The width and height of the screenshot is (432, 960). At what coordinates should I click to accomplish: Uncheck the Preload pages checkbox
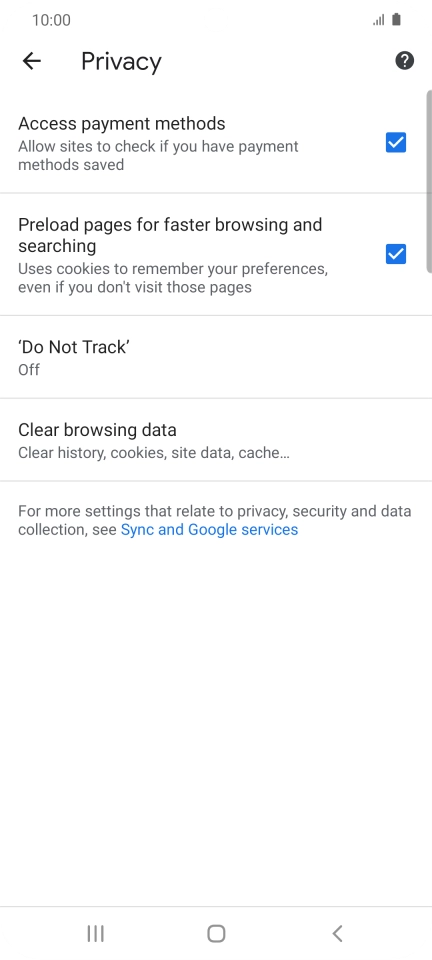tap(396, 253)
